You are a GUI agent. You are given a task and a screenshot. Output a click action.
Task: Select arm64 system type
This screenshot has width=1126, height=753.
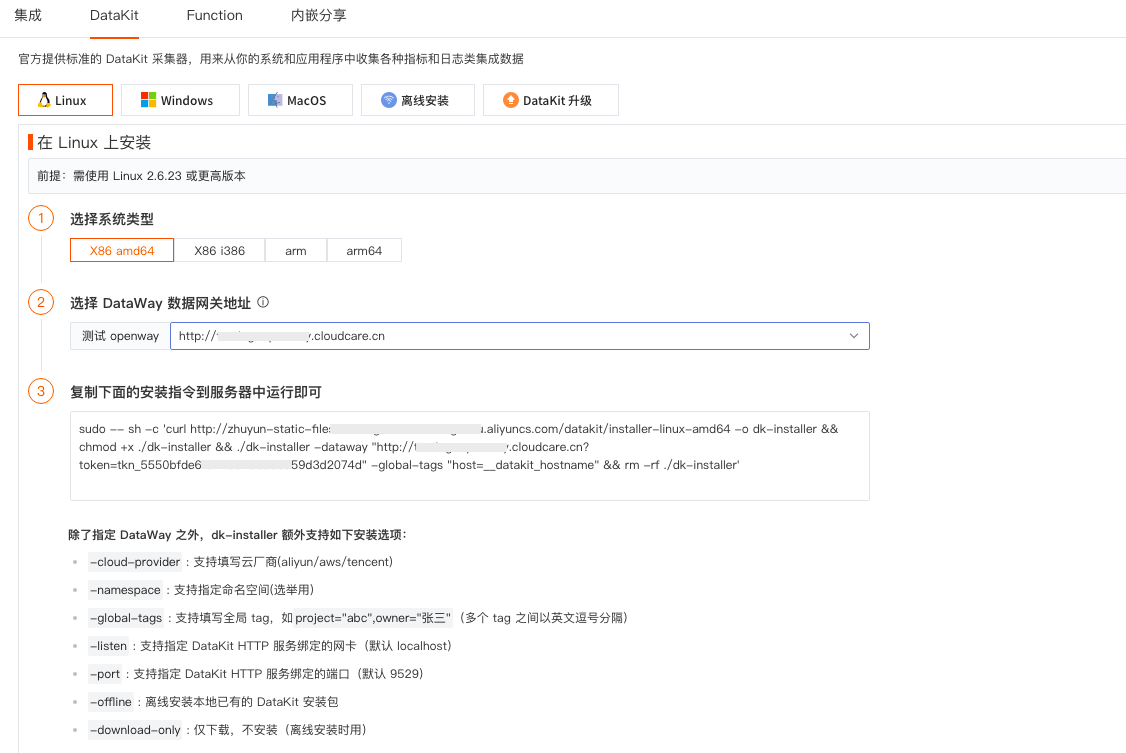364,251
